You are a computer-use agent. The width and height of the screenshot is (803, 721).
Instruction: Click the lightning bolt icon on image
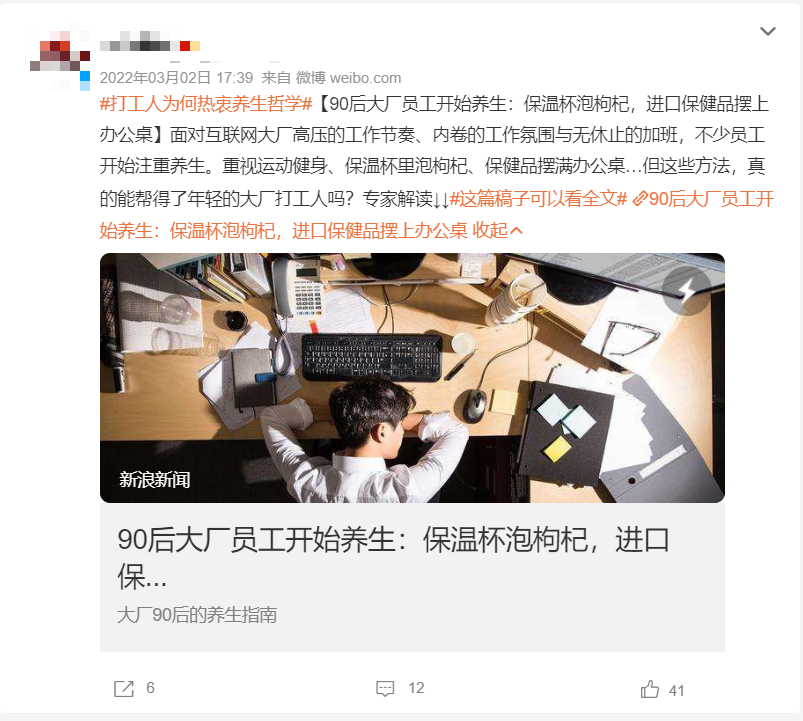pos(686,290)
